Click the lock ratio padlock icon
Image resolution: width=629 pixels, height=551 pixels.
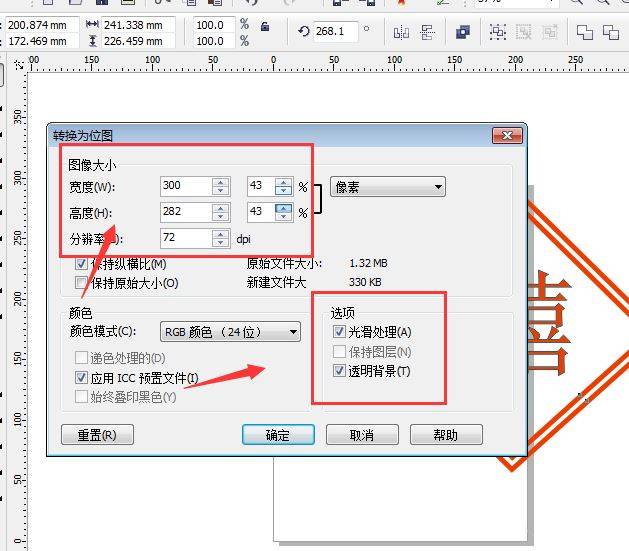click(x=264, y=25)
